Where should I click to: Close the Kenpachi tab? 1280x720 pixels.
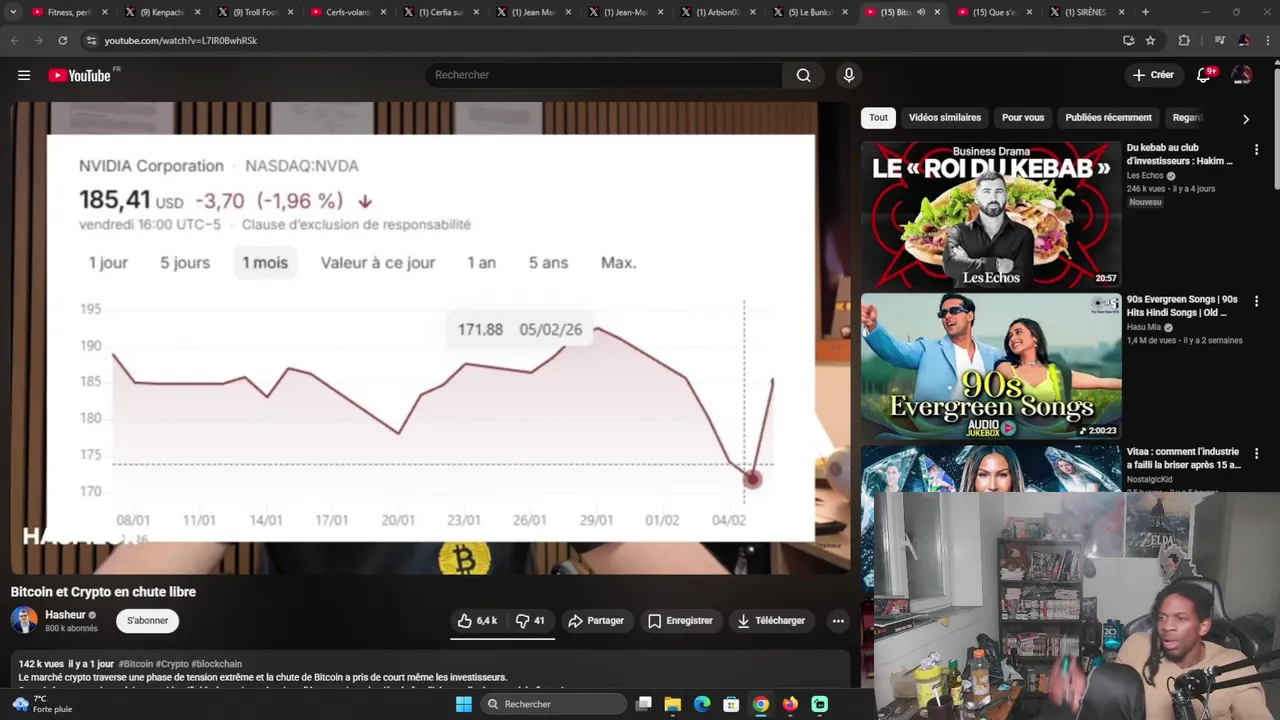pyautogui.click(x=197, y=12)
